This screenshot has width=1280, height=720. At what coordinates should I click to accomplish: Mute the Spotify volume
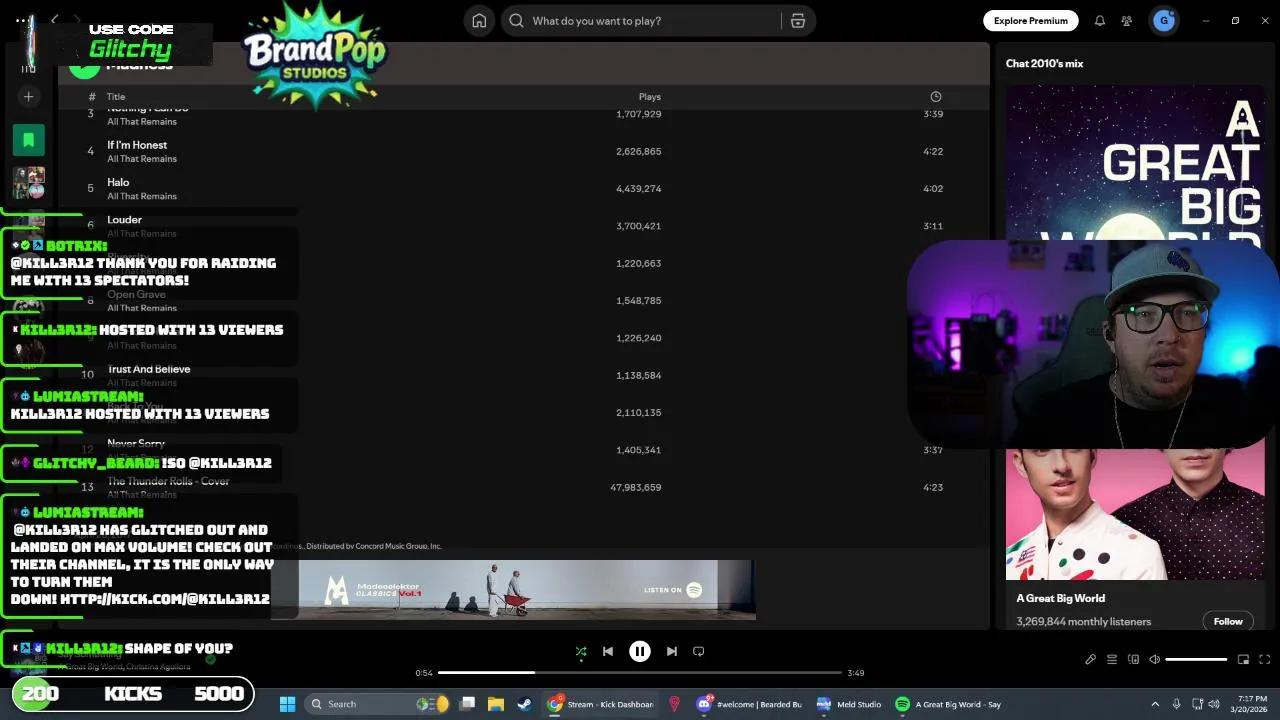point(1155,660)
